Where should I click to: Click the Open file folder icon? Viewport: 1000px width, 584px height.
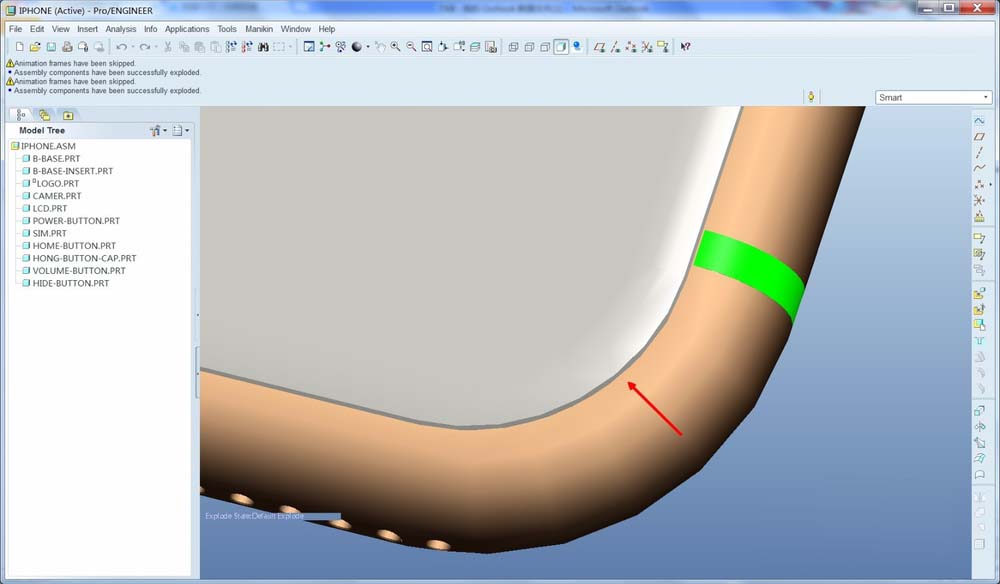click(35, 47)
